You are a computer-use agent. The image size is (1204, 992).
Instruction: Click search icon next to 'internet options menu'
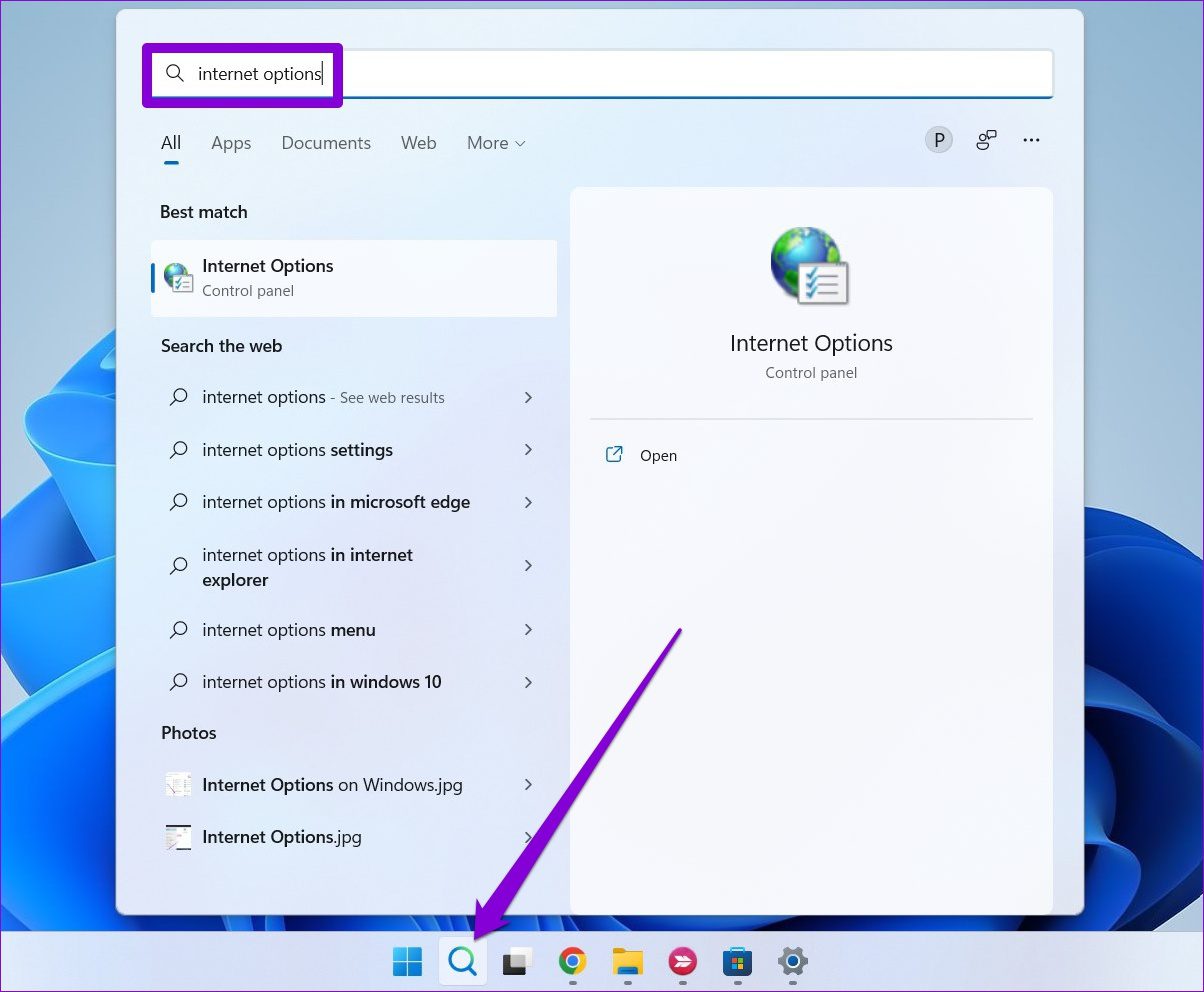click(x=178, y=630)
